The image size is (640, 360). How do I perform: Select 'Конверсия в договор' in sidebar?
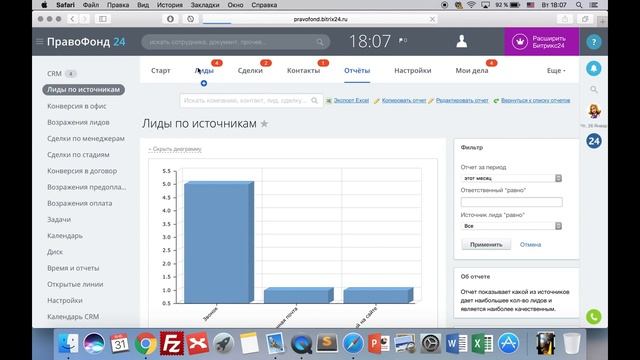click(82, 171)
